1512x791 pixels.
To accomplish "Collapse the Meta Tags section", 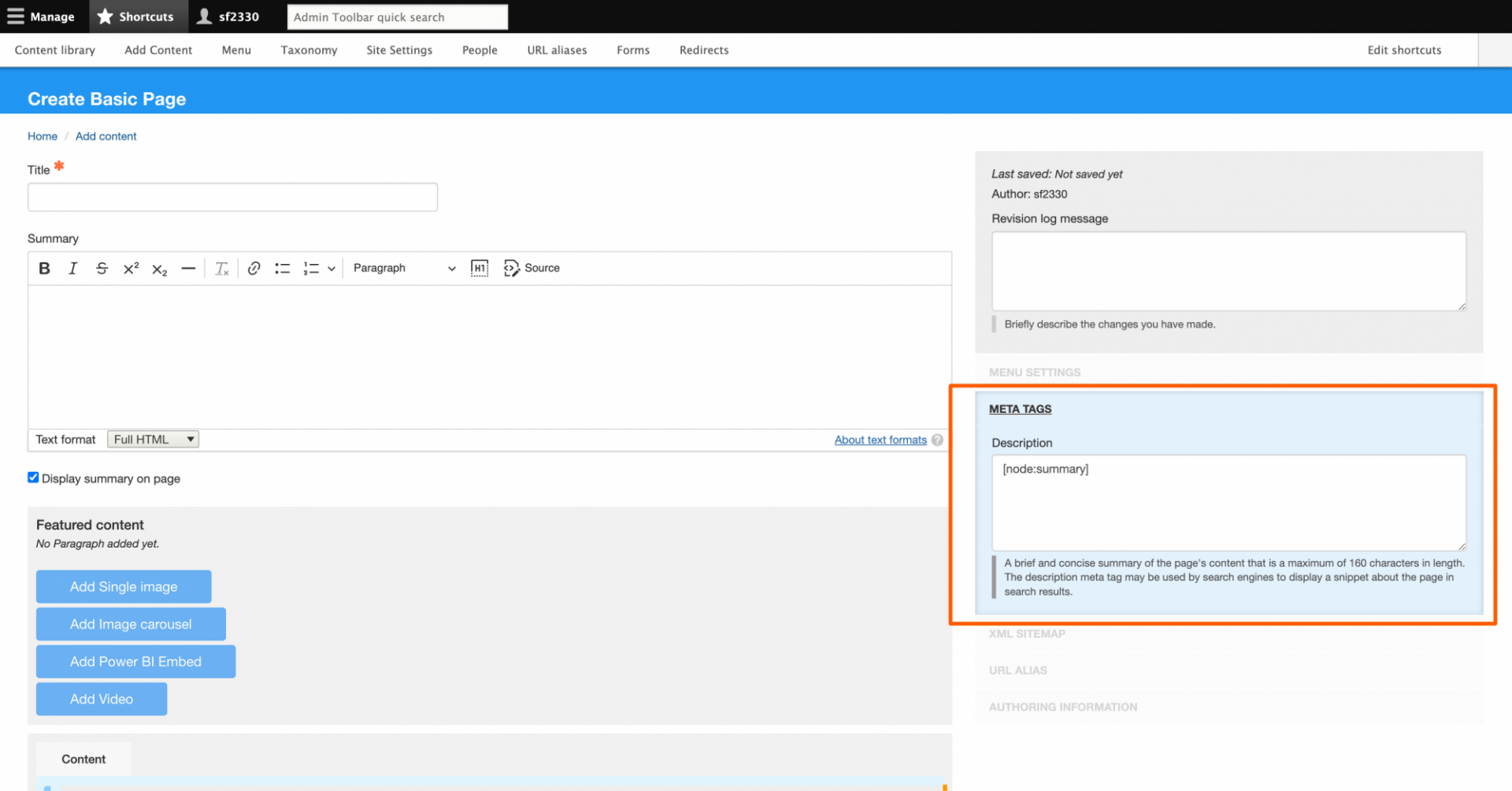I will click(x=1020, y=409).
